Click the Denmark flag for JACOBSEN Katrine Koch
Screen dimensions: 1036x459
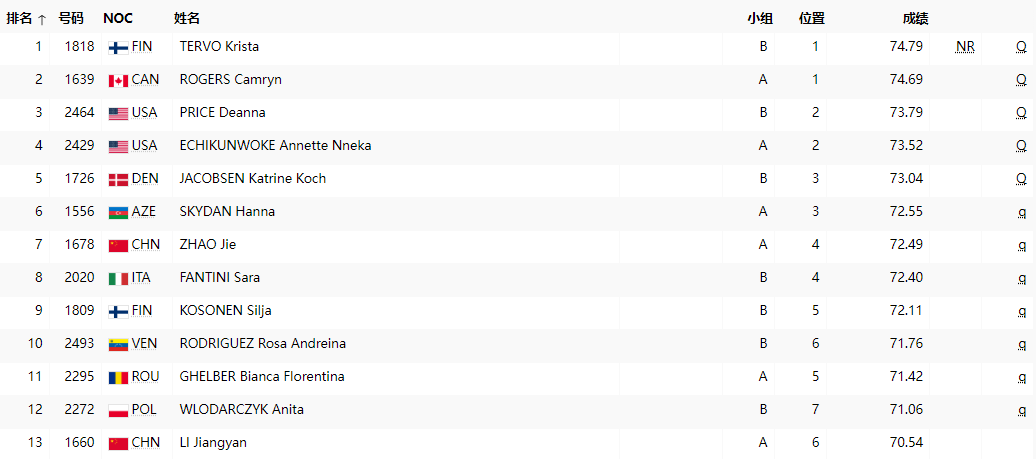tap(118, 179)
